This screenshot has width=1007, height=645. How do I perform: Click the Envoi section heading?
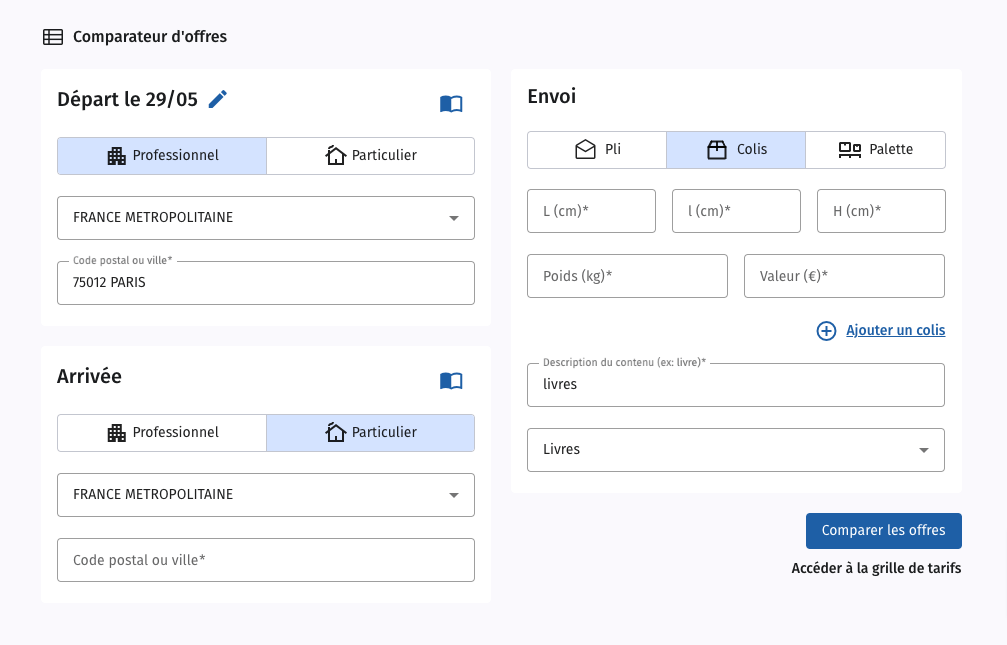point(552,96)
